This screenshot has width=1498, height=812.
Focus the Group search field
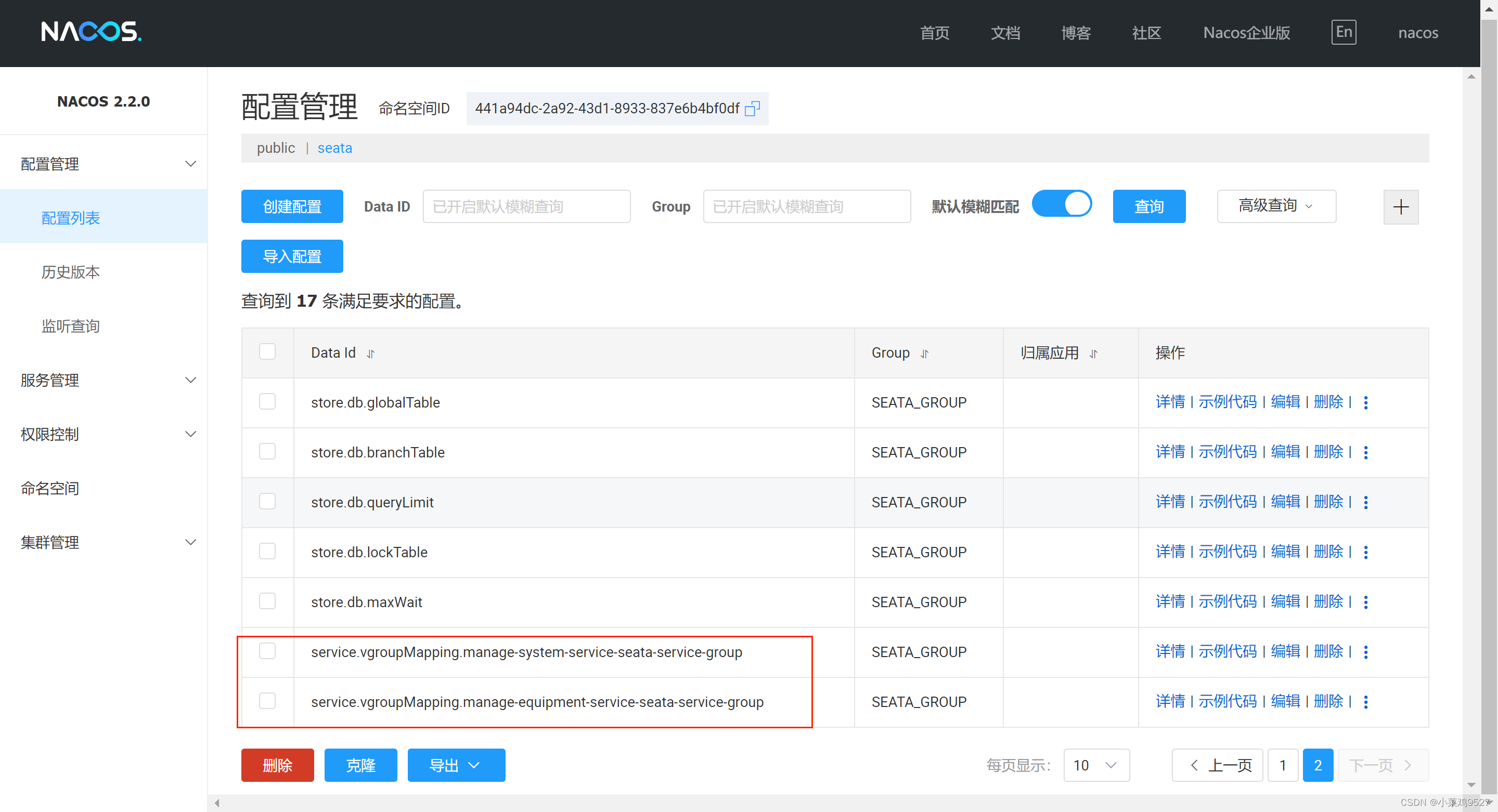807,206
